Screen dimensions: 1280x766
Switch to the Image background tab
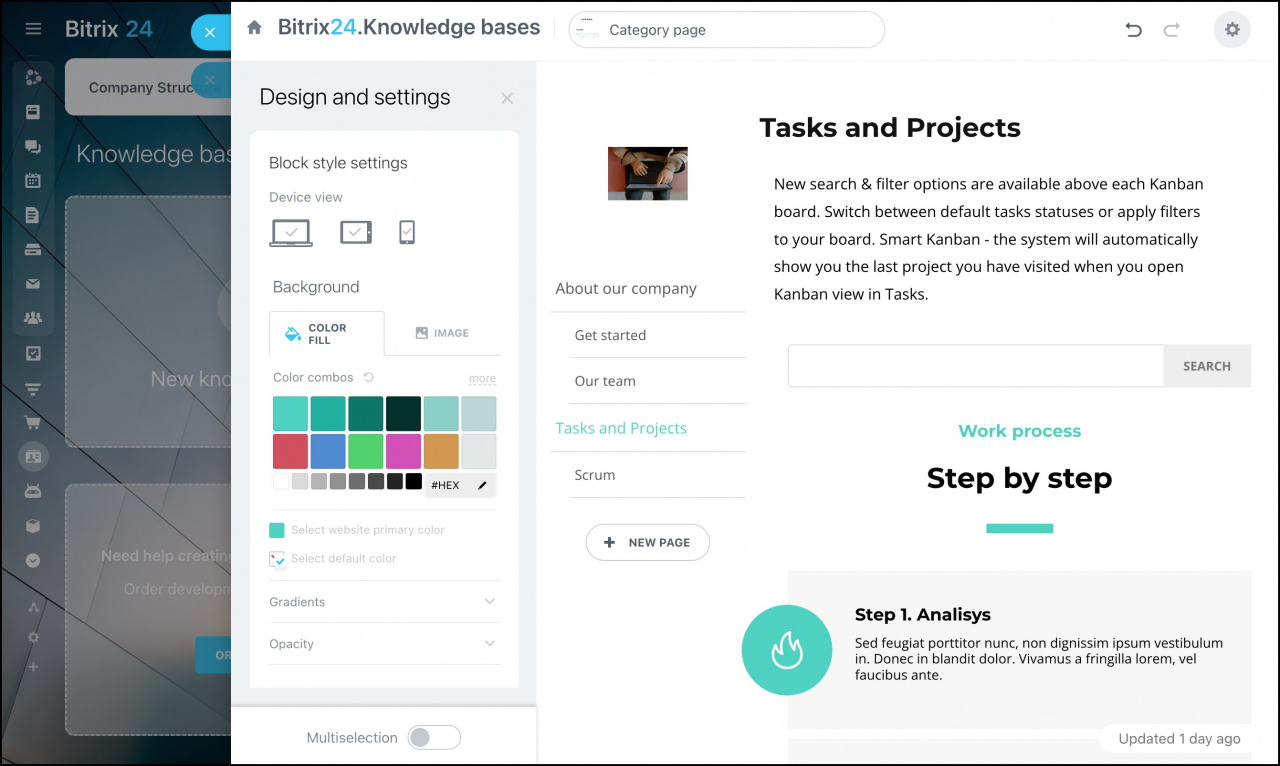pyautogui.click(x=442, y=333)
